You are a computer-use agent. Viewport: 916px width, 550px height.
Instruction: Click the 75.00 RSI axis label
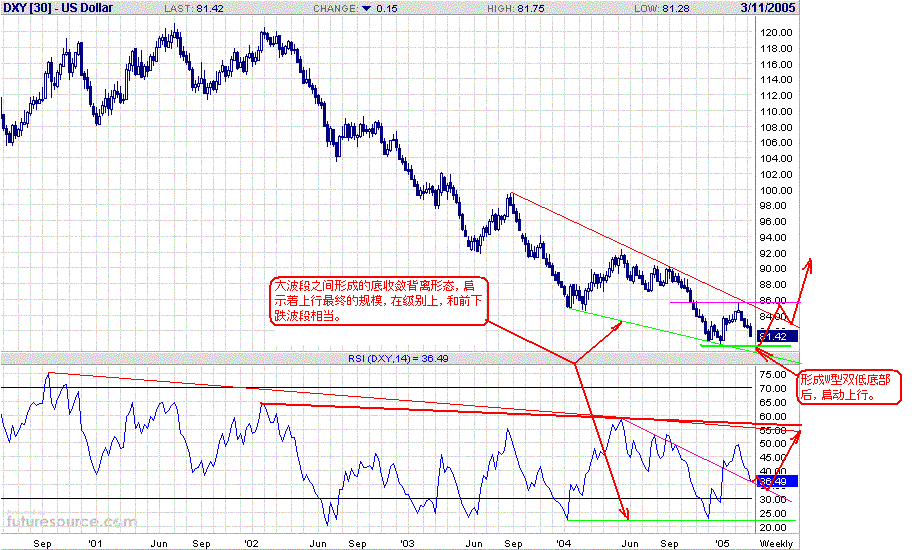tap(773, 375)
